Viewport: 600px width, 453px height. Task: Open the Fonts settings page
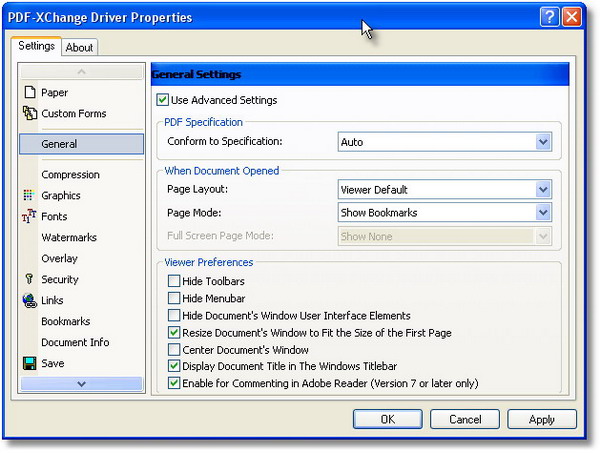click(82, 216)
